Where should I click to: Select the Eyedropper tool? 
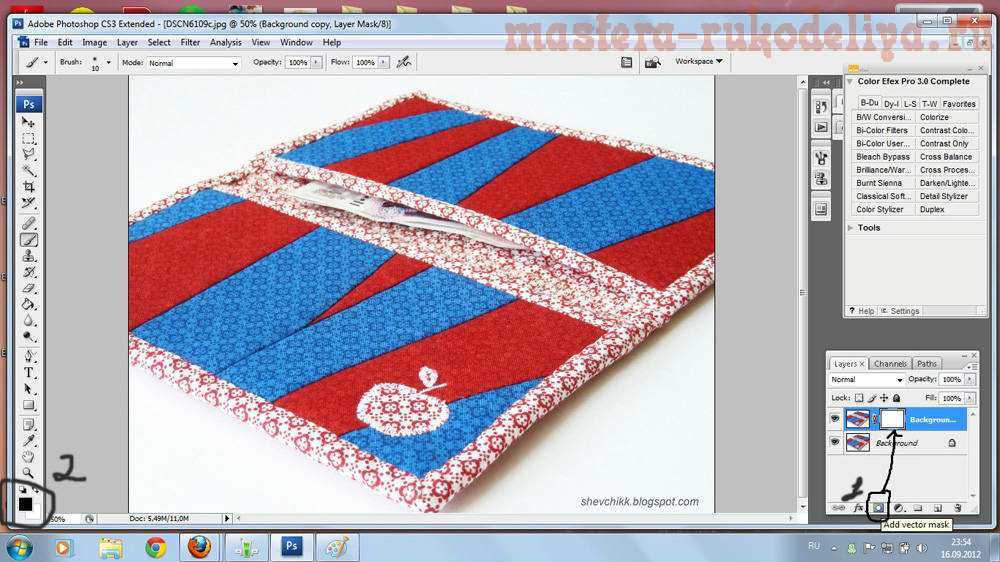pos(28,441)
